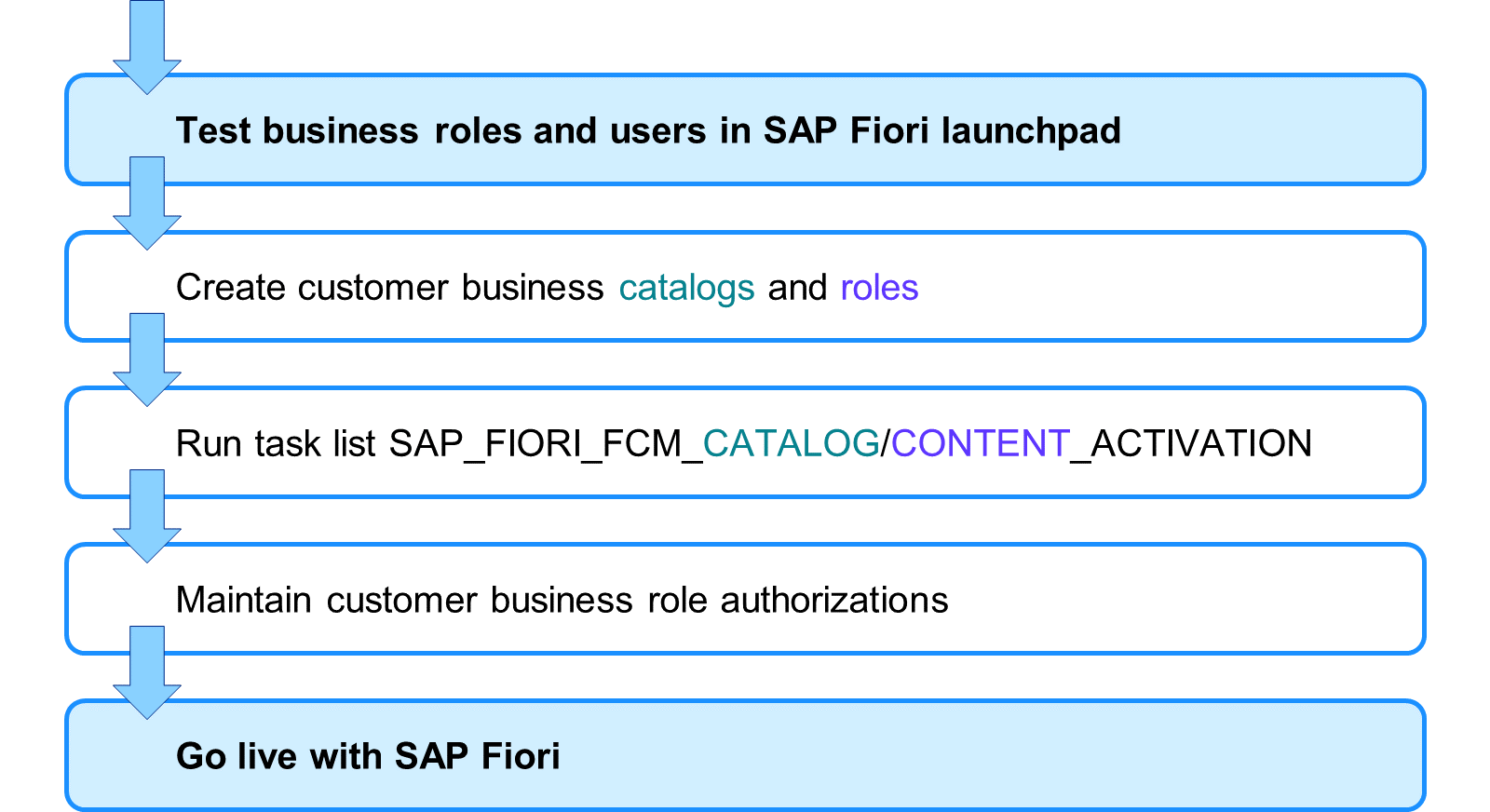Select the teal 'CATALOG' word
Viewport: 1490px width, 812px height.
(791, 444)
